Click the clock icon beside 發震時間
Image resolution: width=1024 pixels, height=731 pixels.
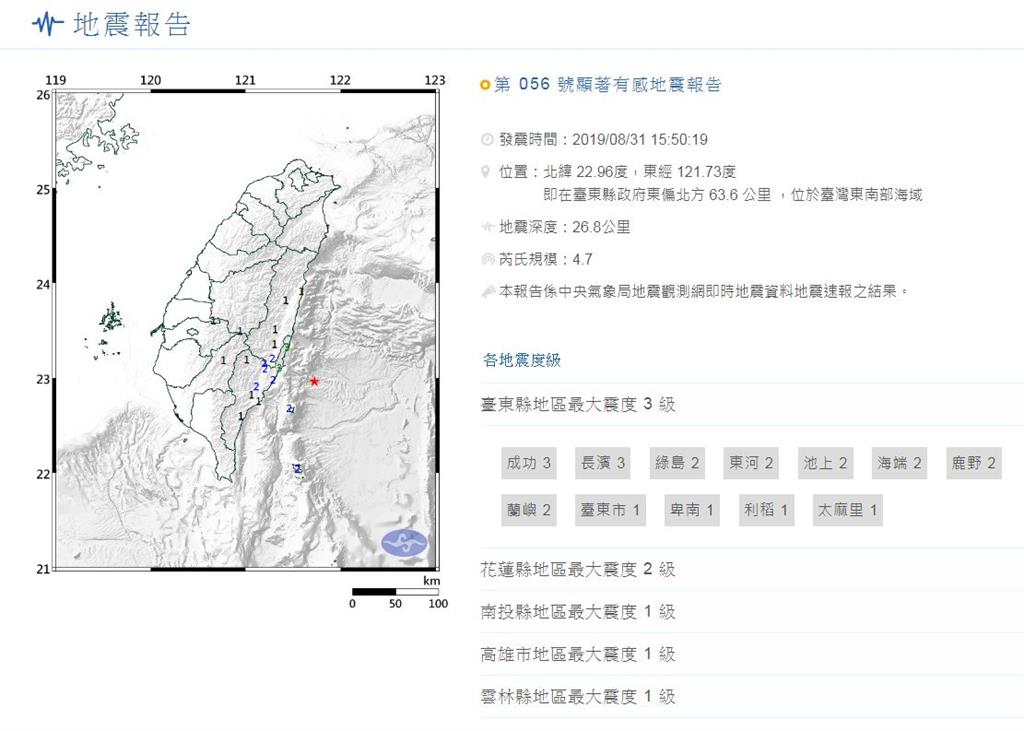coord(487,139)
